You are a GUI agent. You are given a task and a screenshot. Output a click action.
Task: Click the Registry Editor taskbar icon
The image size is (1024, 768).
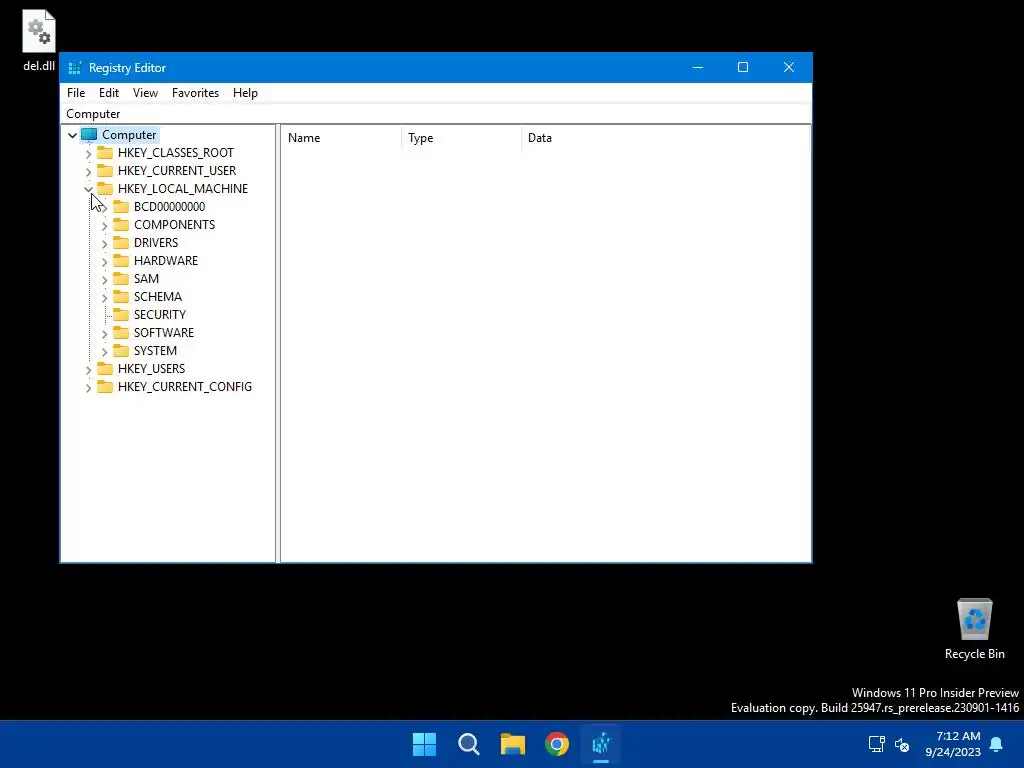601,744
